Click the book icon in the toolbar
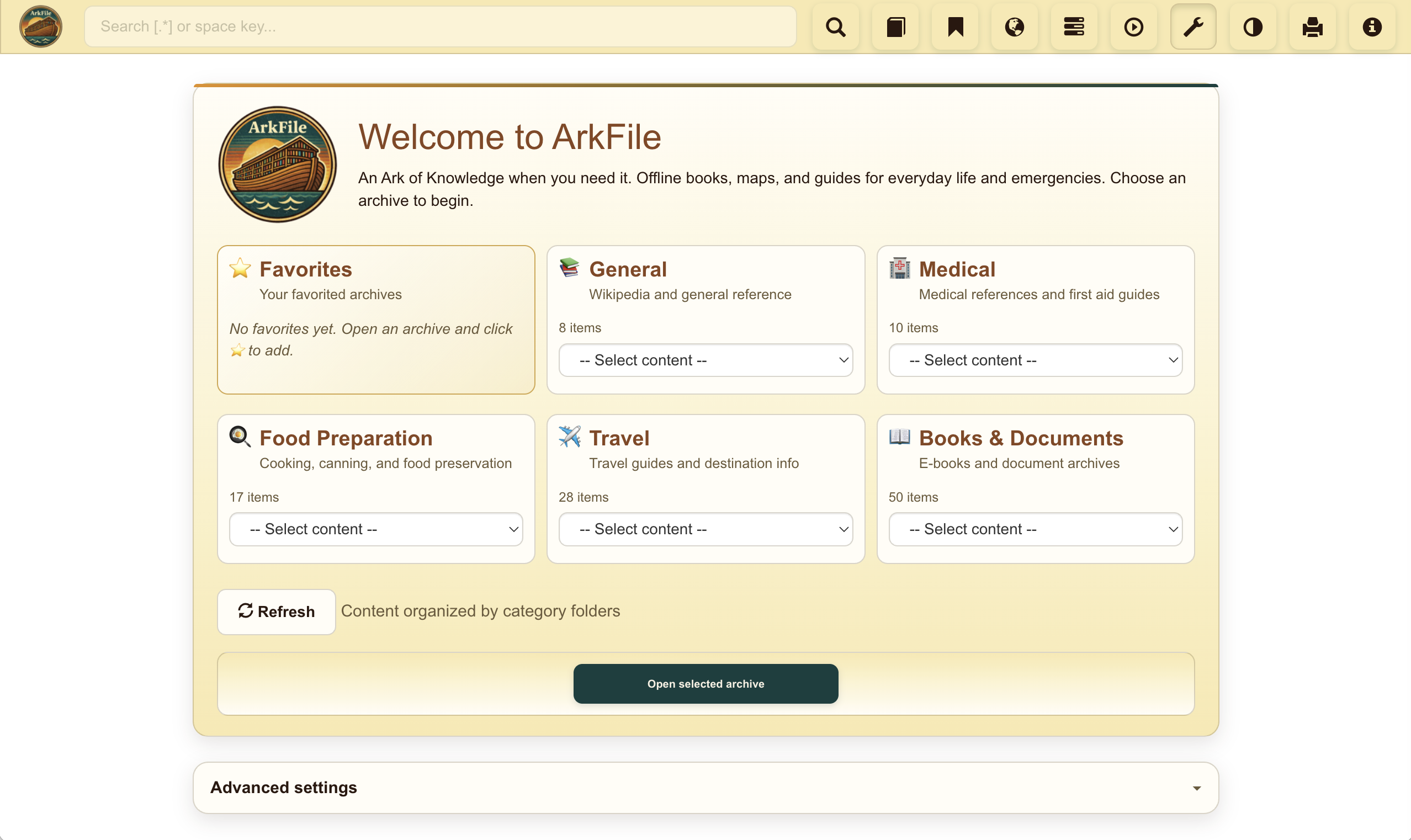 [x=895, y=26]
